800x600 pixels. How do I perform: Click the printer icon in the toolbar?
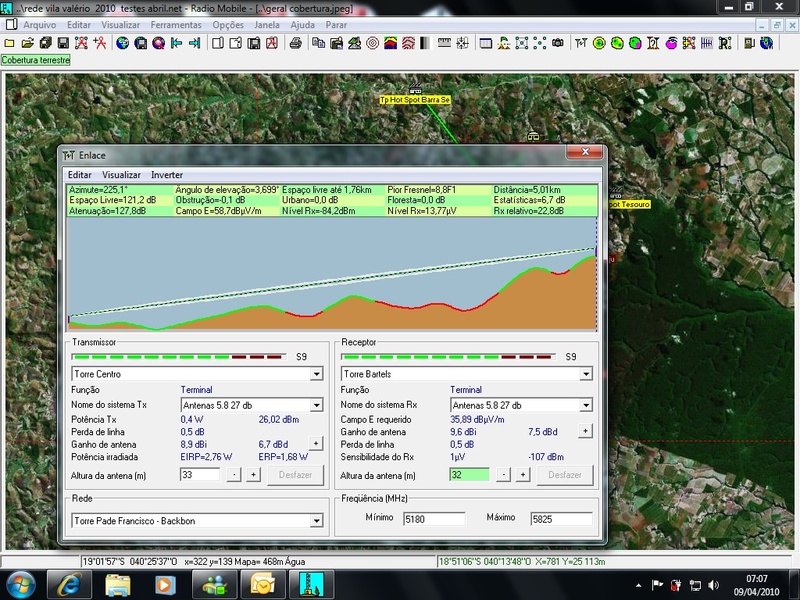pos(295,43)
